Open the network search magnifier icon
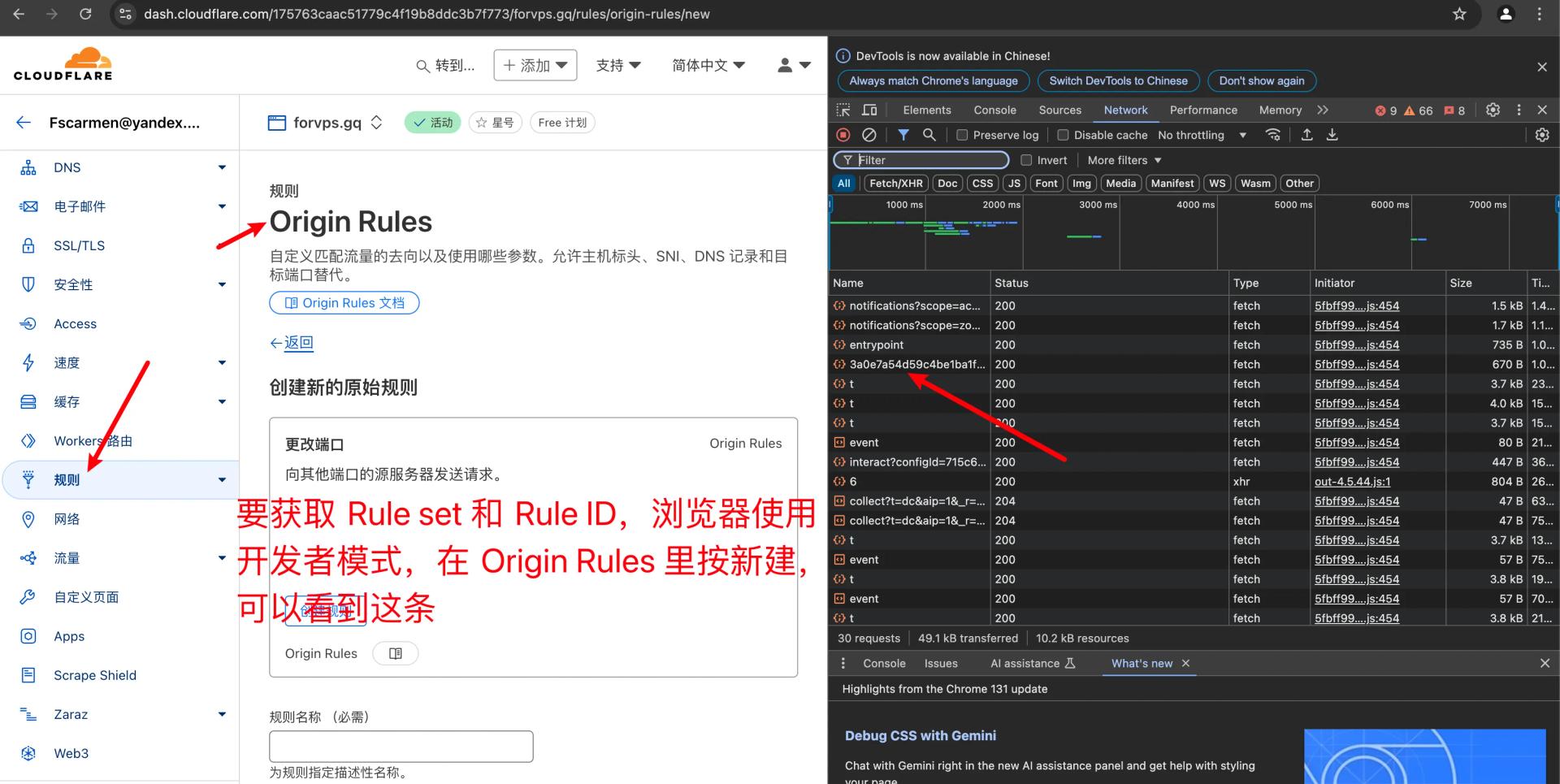The height and width of the screenshot is (784, 1560). tap(929, 135)
